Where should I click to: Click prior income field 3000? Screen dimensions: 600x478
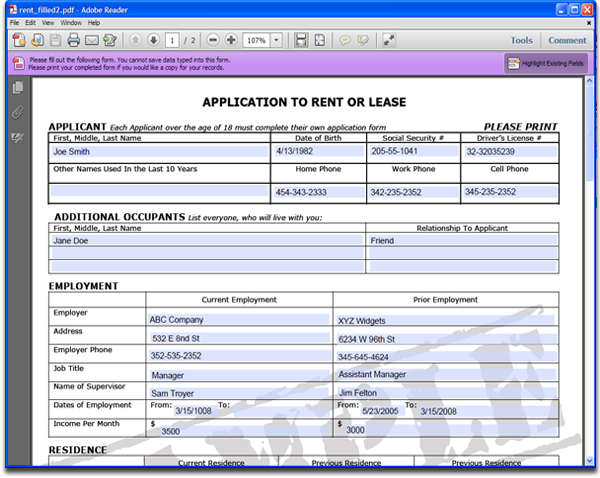449,430
